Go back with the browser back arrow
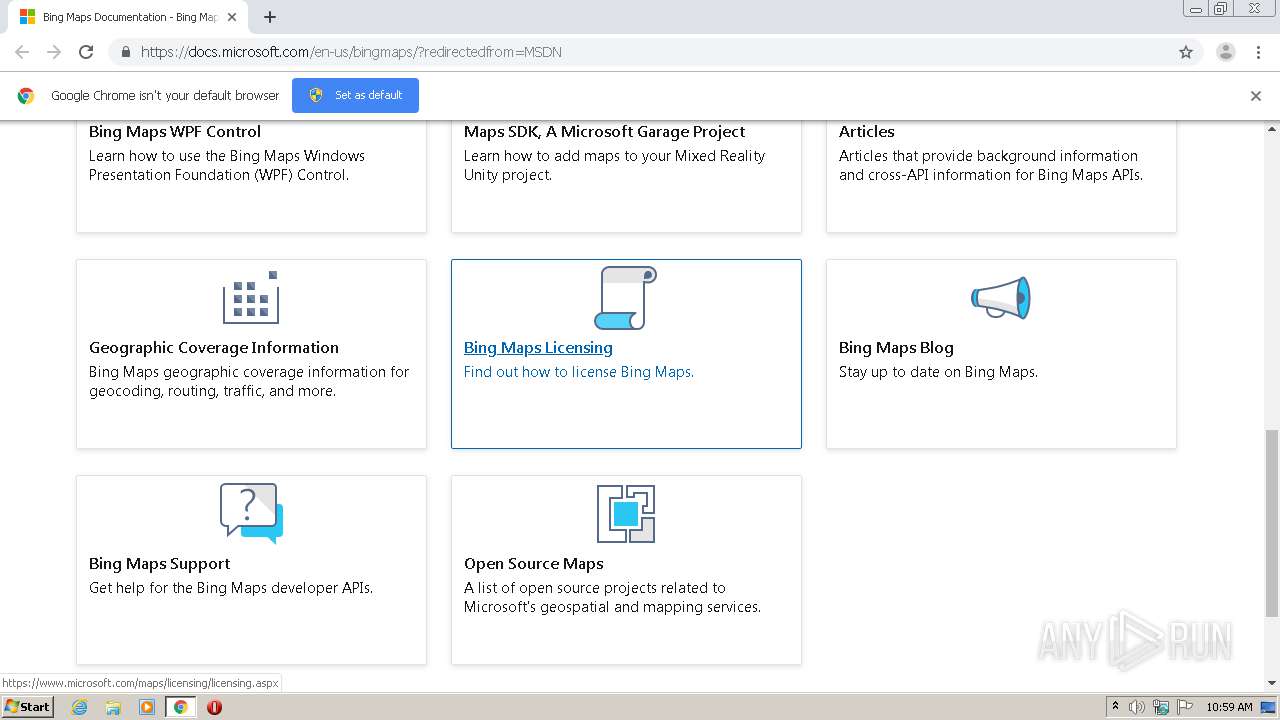This screenshot has width=1280, height=720. click(22, 52)
